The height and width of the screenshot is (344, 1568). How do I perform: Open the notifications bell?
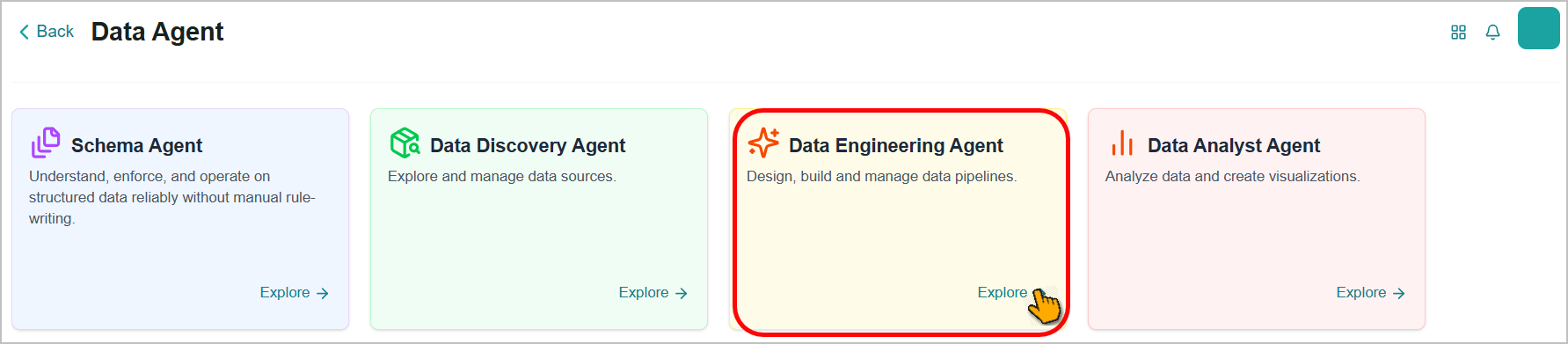(x=1492, y=33)
